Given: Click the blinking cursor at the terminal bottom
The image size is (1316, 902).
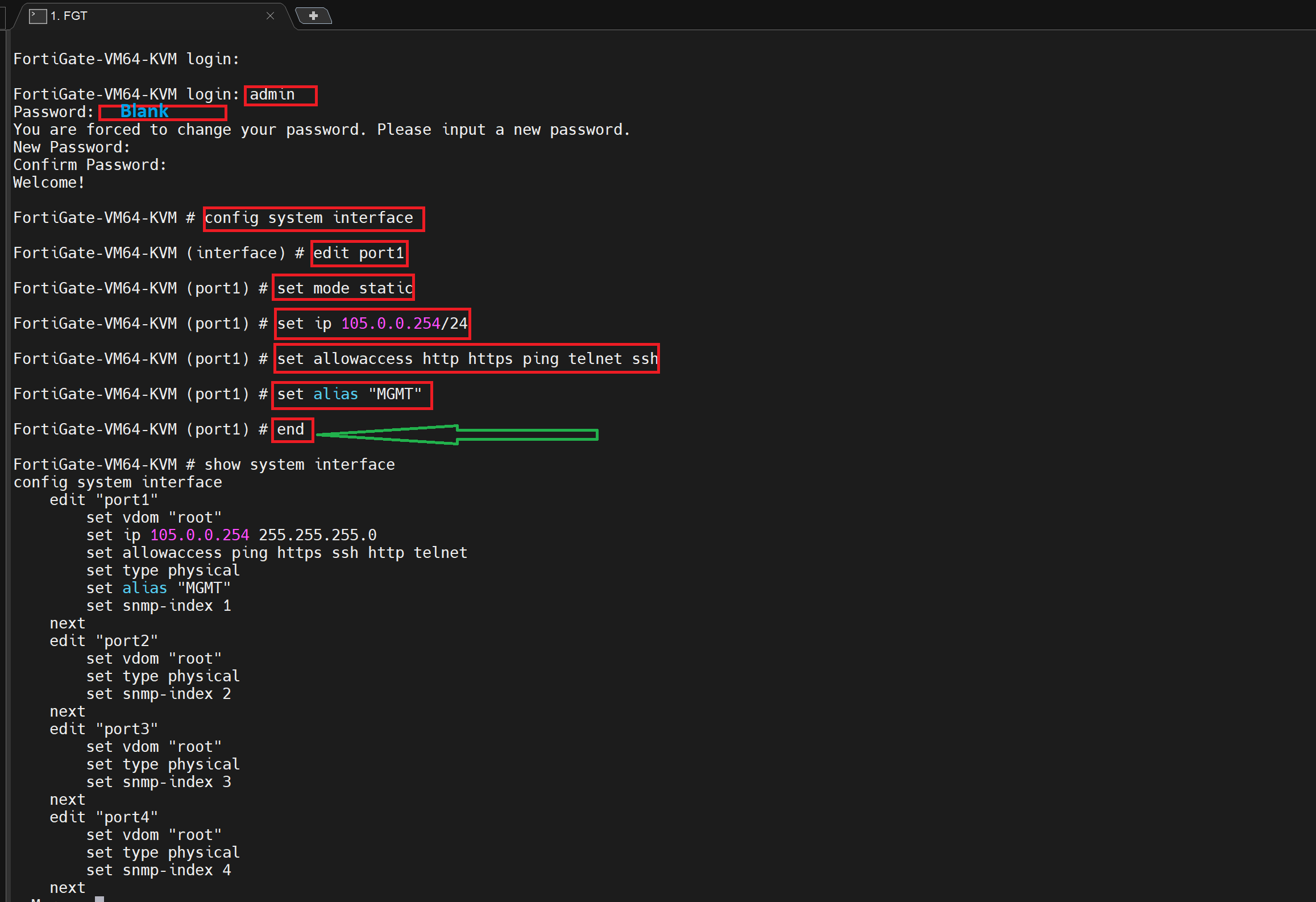Looking at the screenshot, I should coord(99,897).
